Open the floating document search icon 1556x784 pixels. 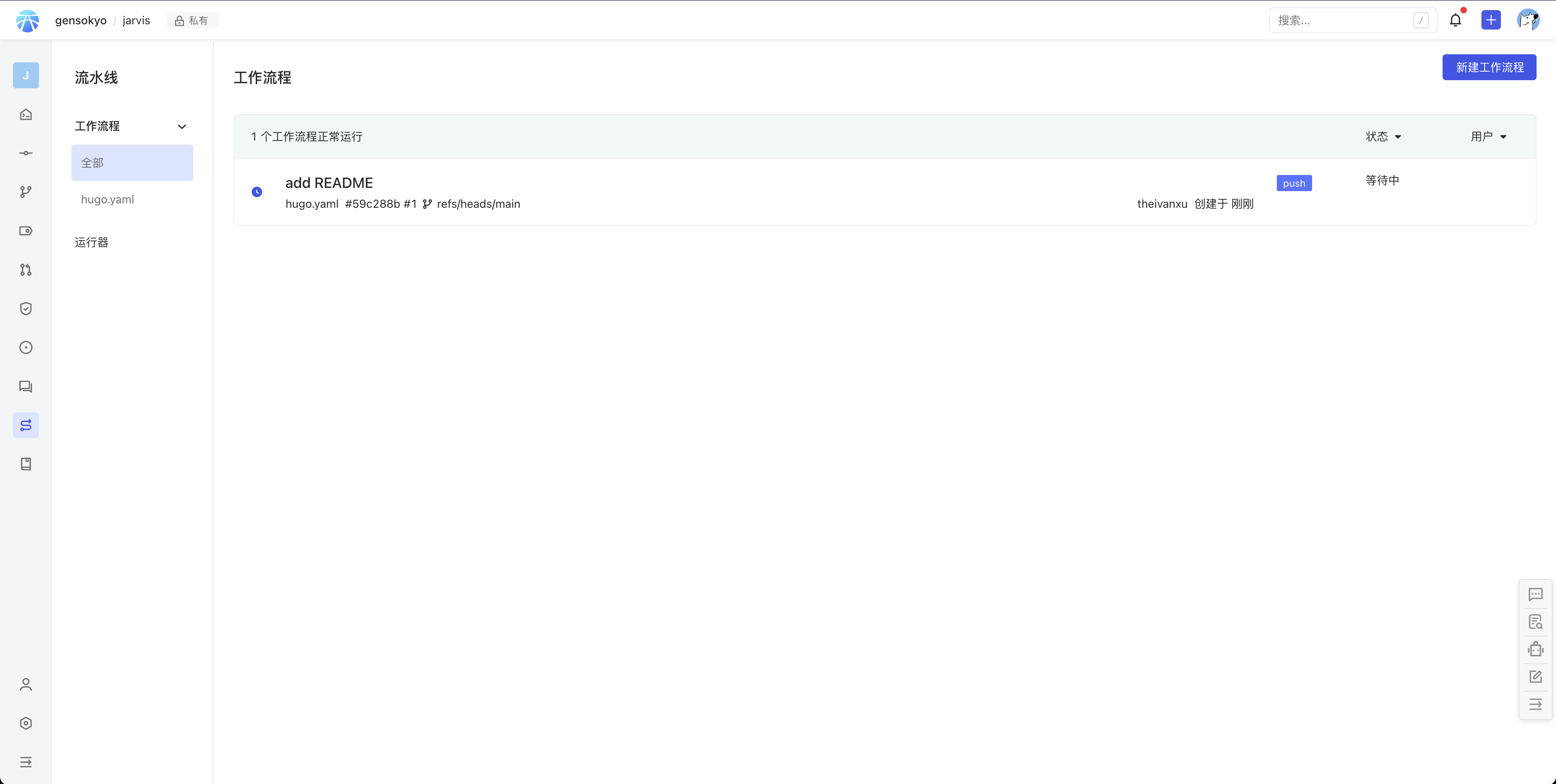pos(1535,622)
